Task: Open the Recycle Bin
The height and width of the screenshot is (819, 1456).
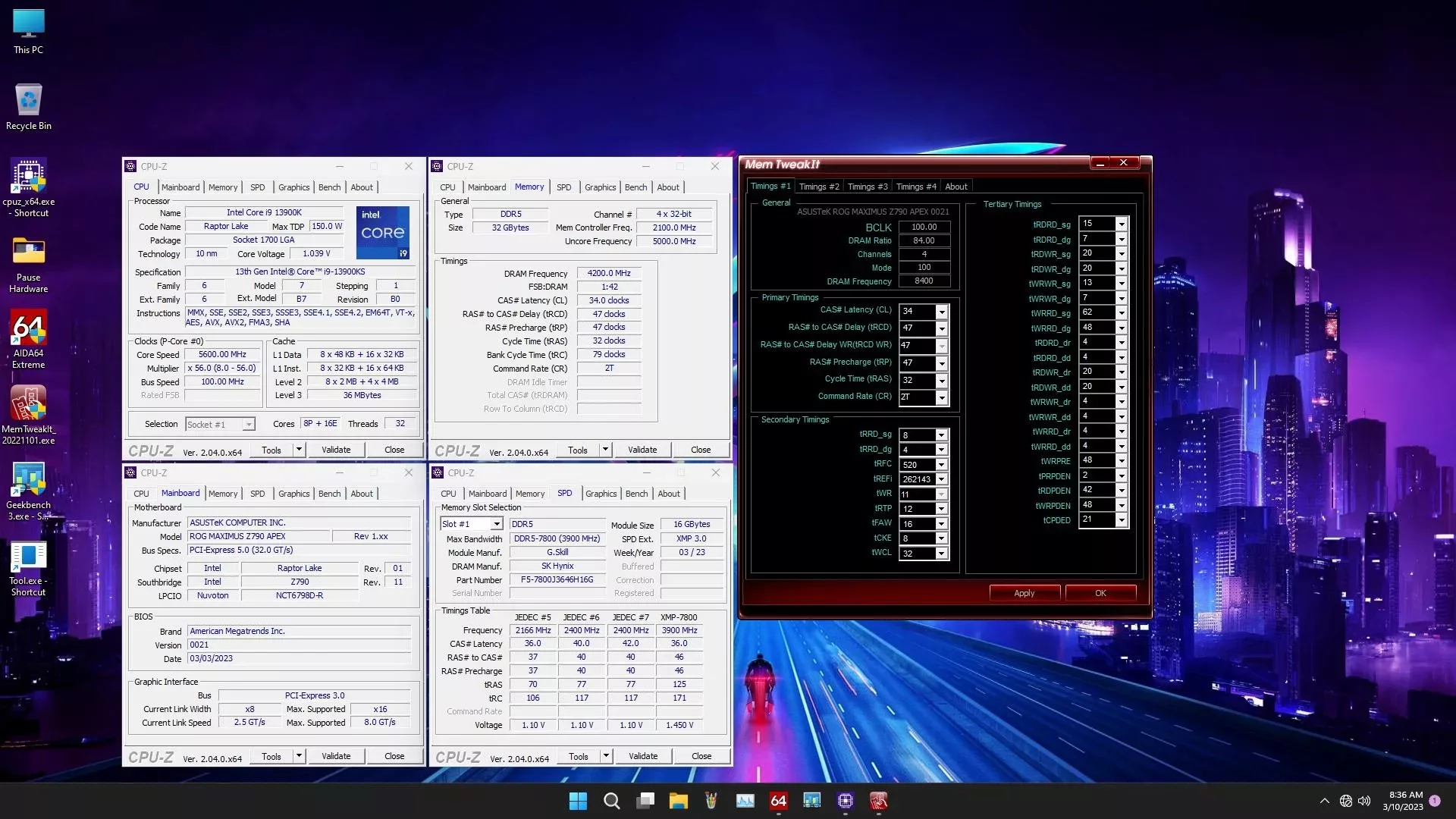Action: (28, 101)
